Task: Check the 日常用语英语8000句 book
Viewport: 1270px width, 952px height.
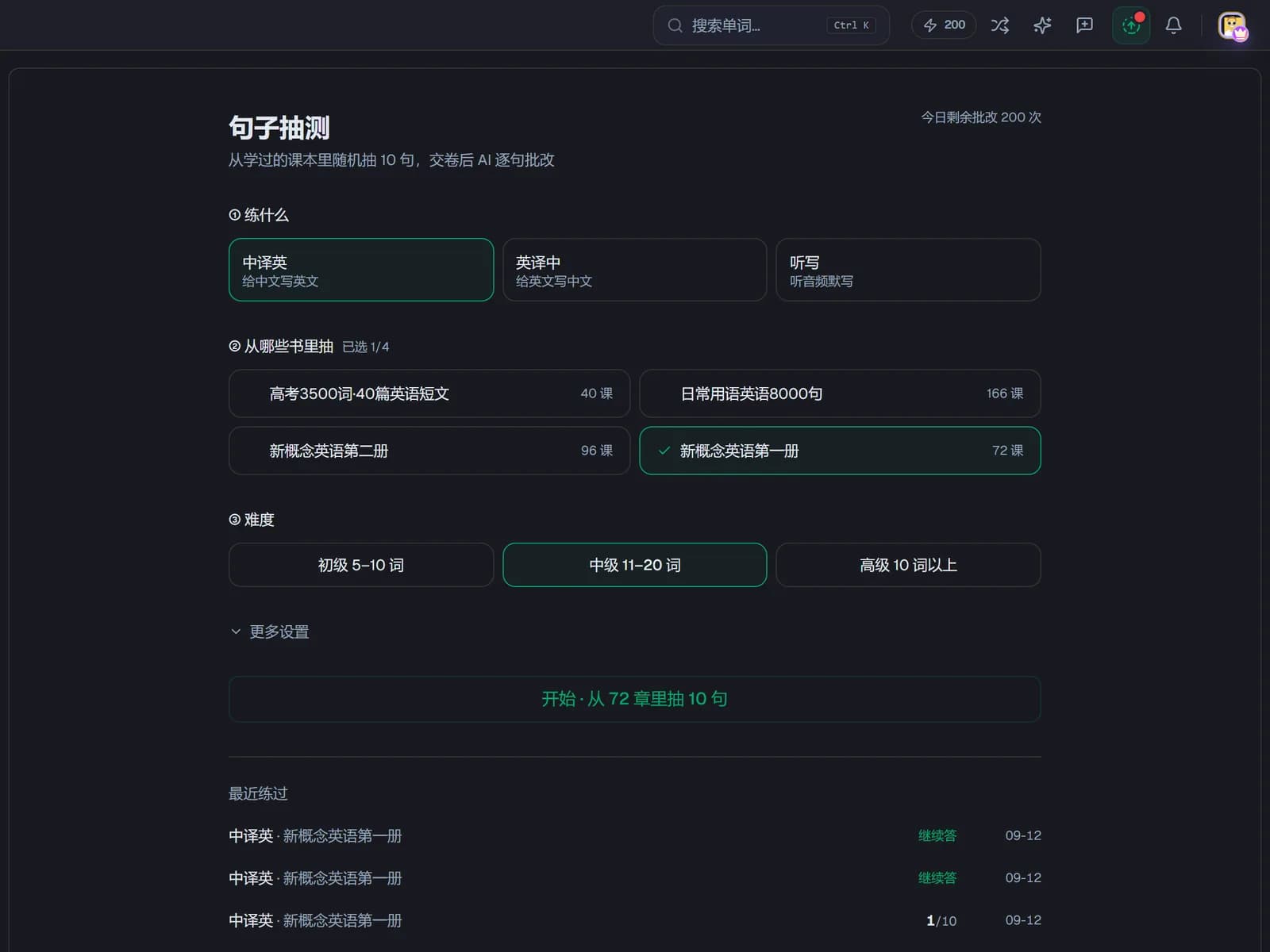Action: coord(840,393)
